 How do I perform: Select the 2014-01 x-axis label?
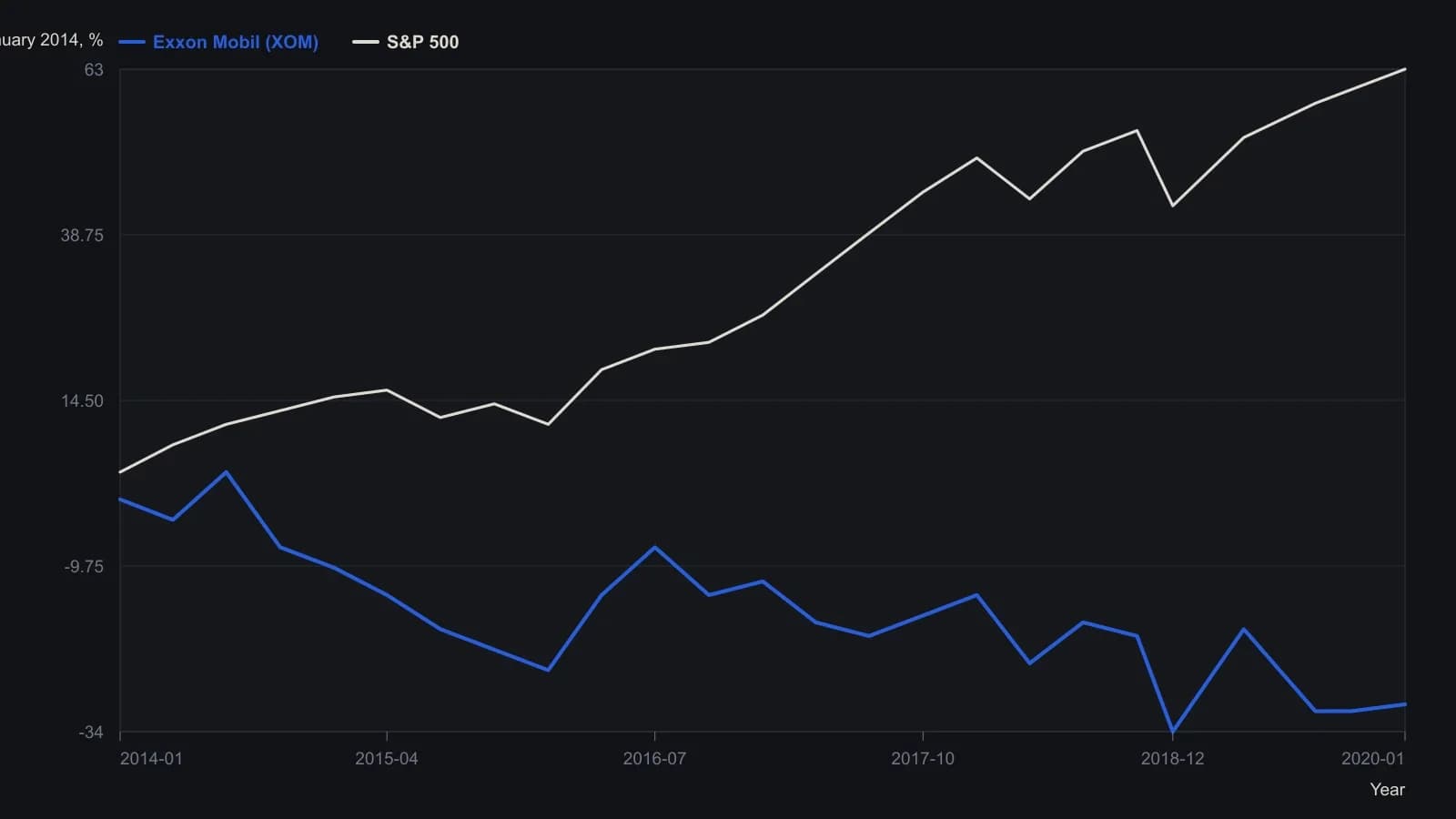151,759
